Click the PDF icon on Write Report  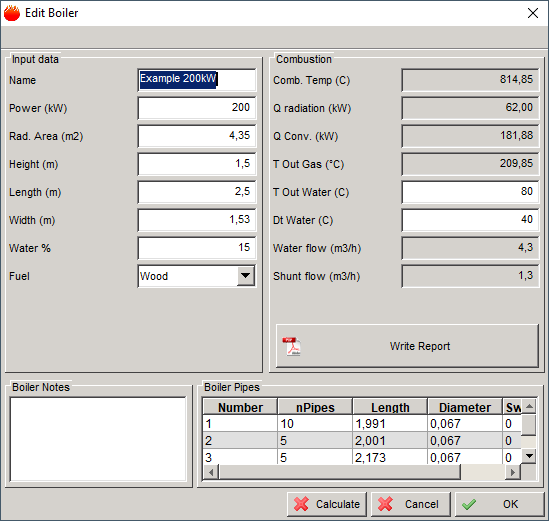pos(292,346)
